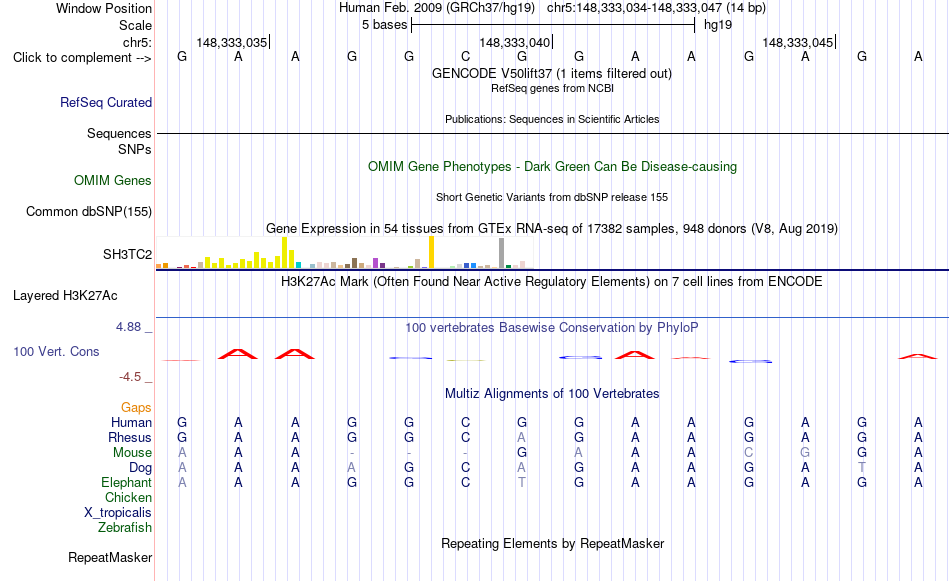Screen dimensions: 950x581
Task: Click the T base in the Dog row
Action: pos(862,468)
